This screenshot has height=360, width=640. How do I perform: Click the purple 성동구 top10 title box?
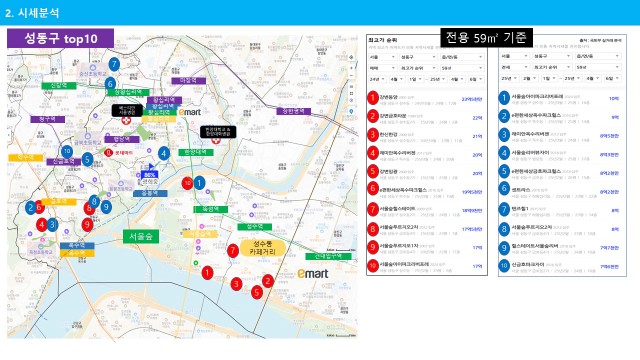pos(60,38)
